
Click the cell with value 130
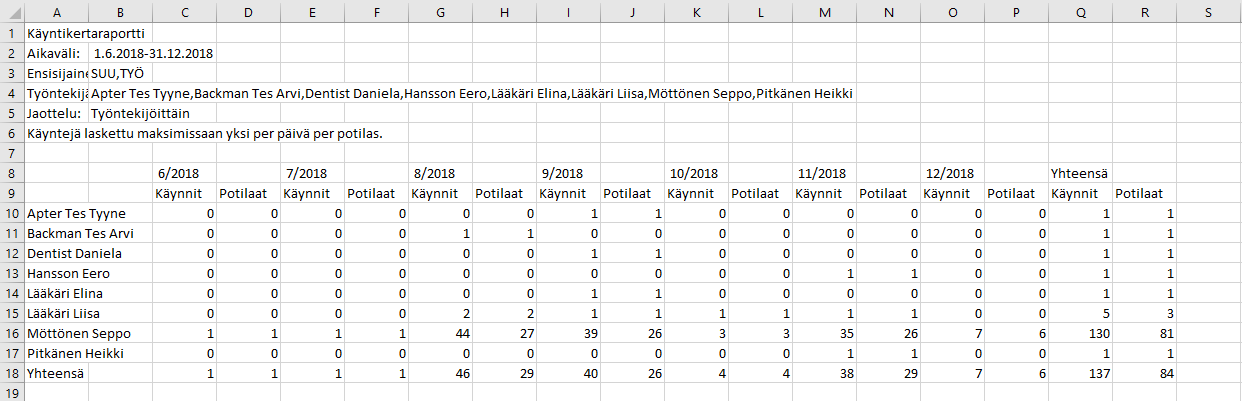pos(1080,333)
